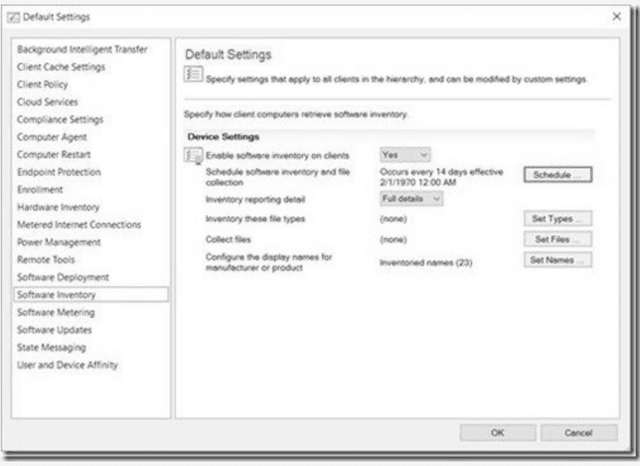Go to Client Cache Settings

(61, 67)
